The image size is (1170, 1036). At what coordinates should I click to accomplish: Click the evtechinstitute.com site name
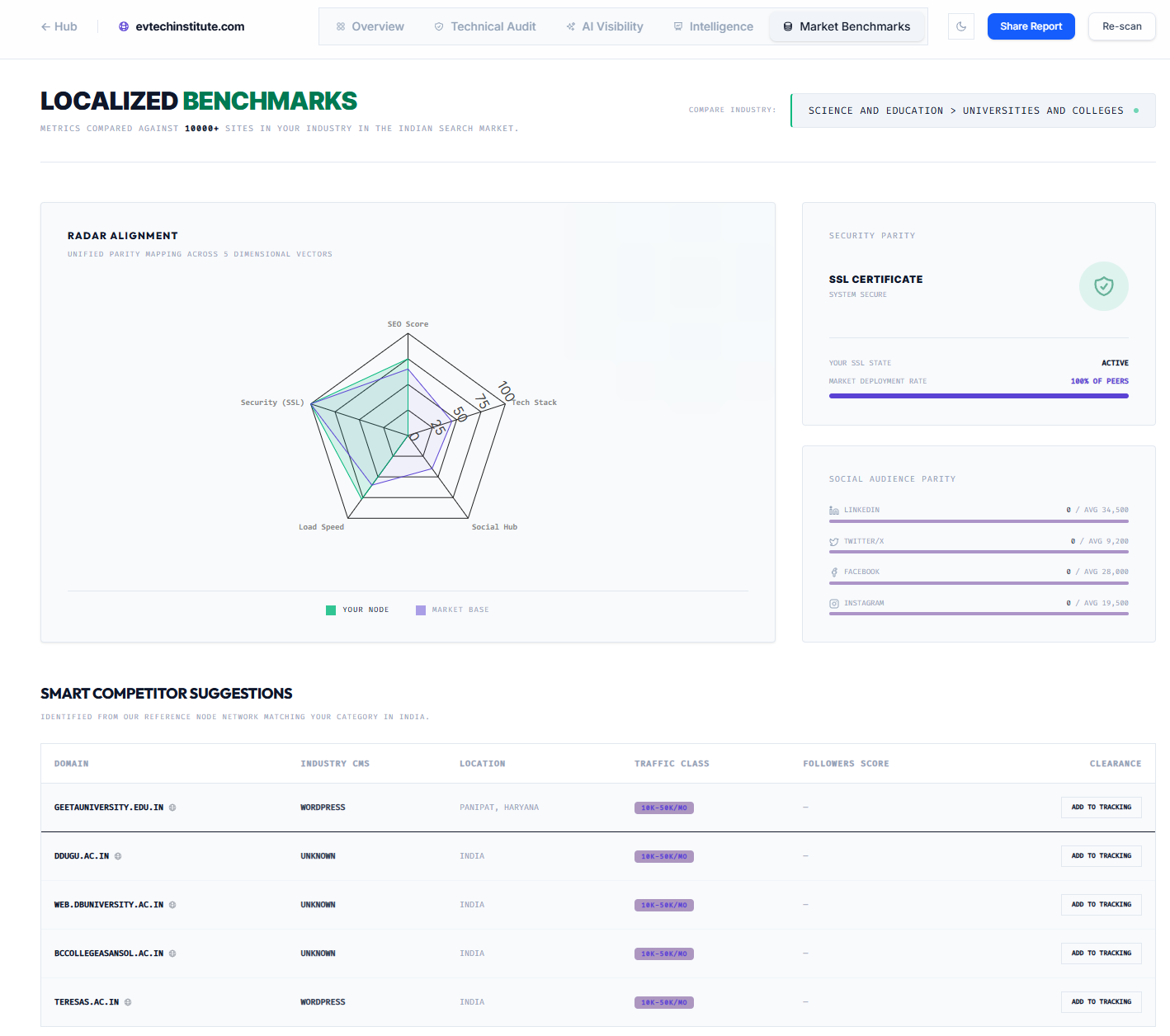point(190,26)
